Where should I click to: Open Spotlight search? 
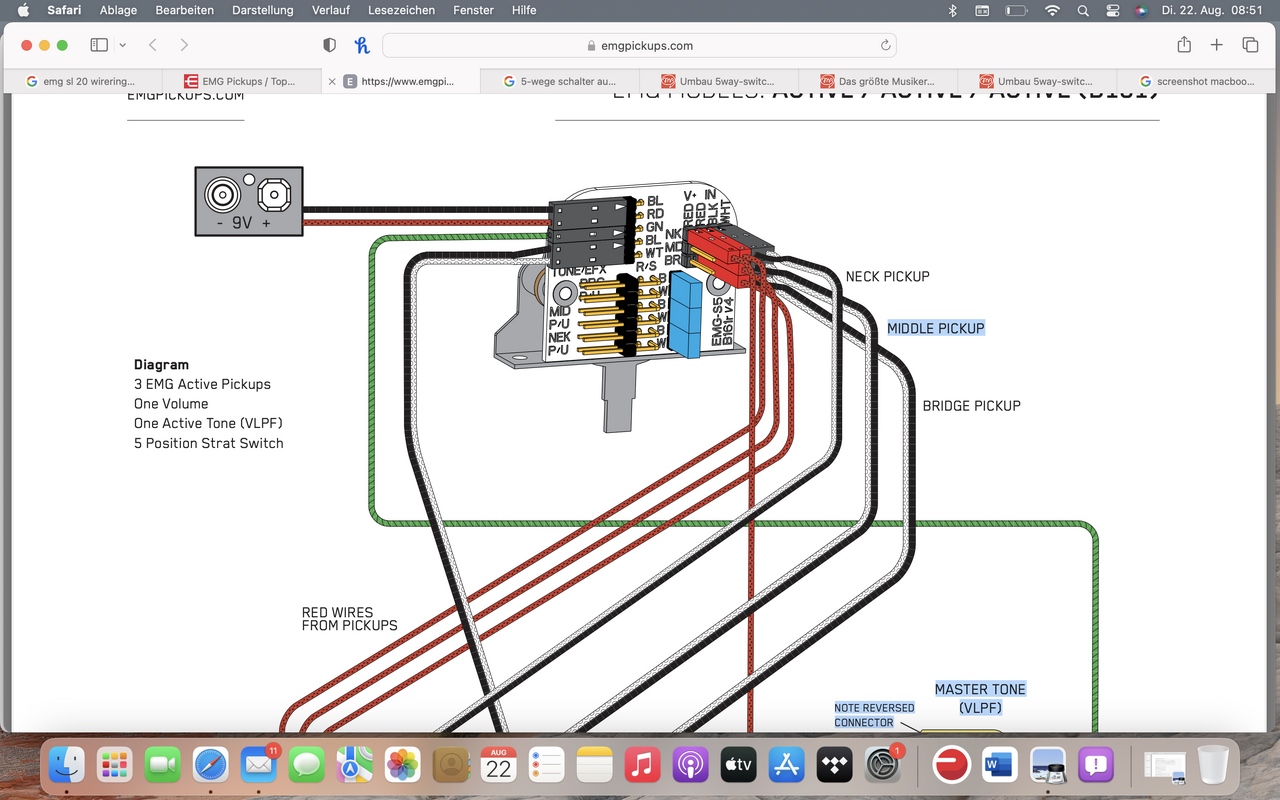tap(1083, 10)
